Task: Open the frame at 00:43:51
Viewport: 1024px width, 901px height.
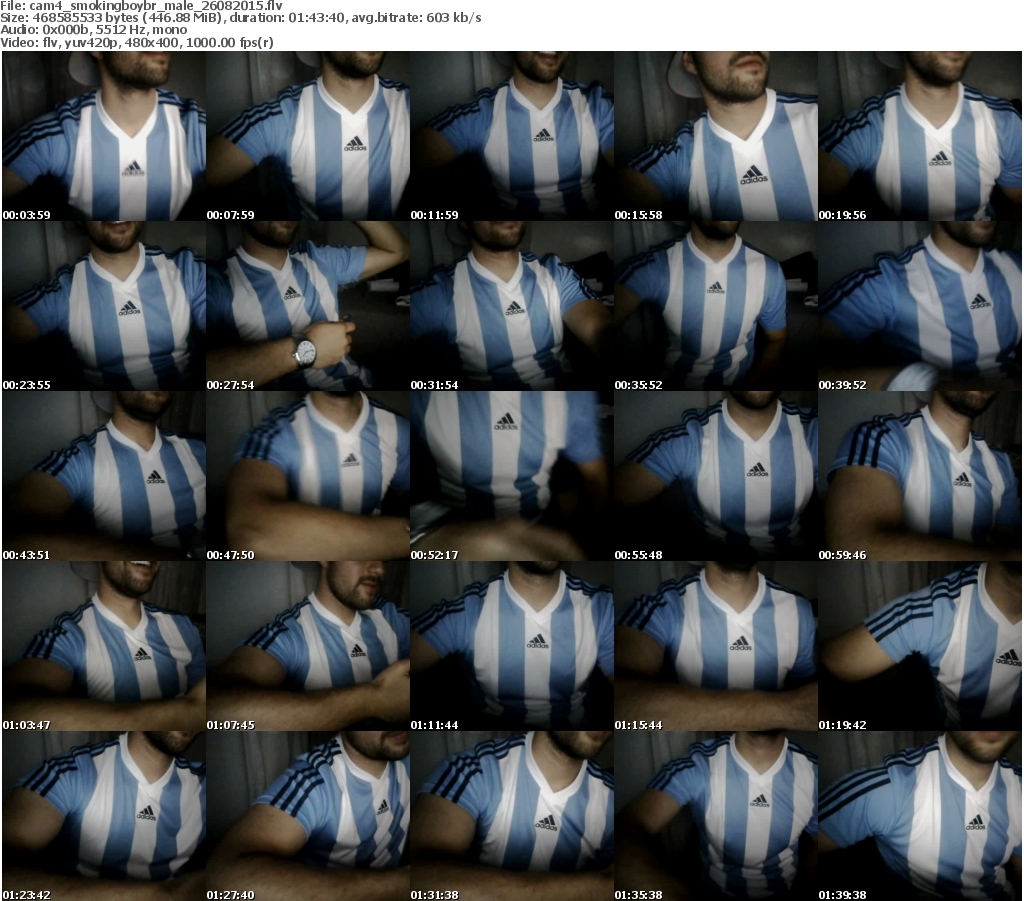Action: 104,476
